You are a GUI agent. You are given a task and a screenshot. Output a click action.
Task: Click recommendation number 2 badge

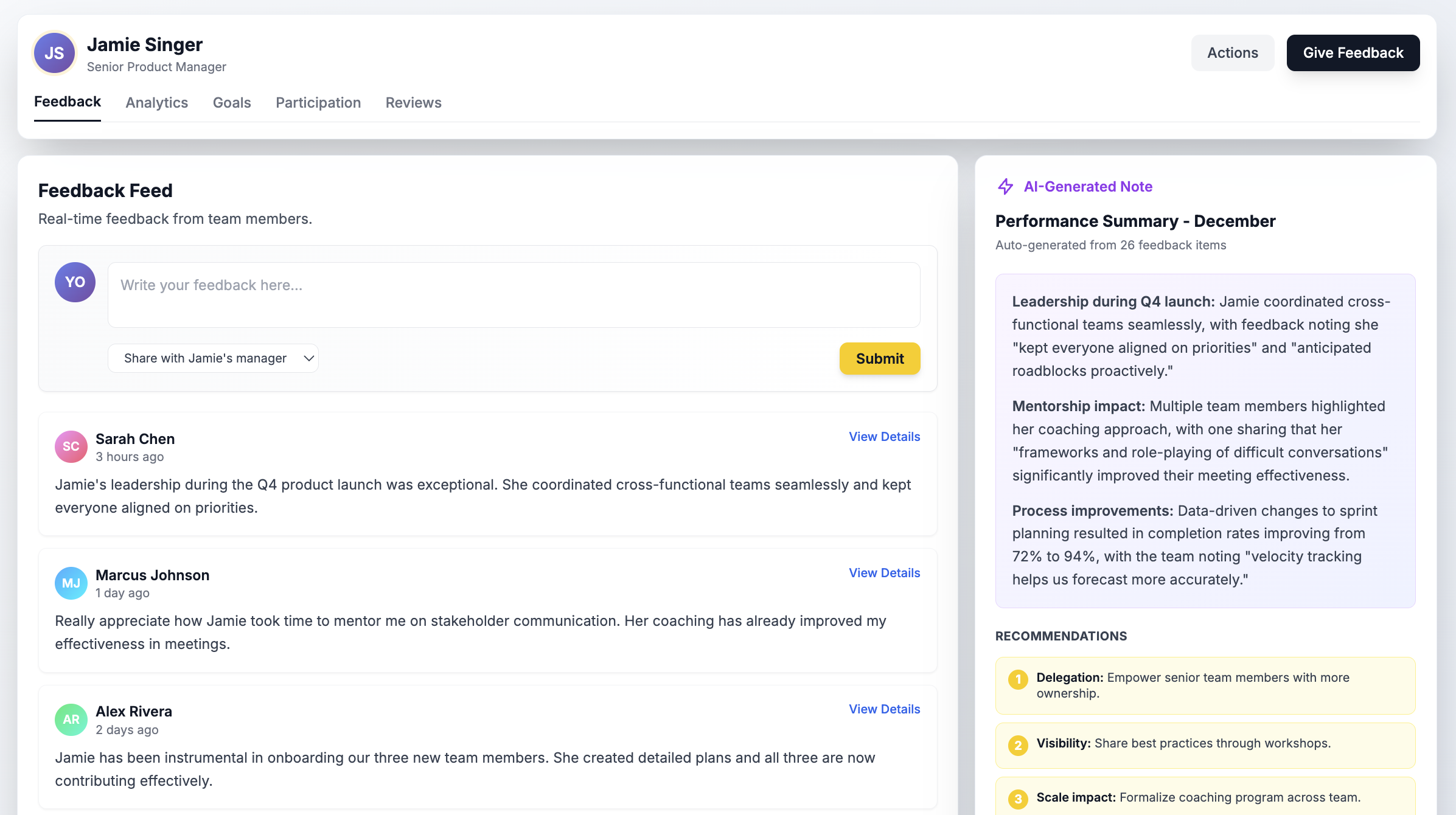pos(1018,745)
